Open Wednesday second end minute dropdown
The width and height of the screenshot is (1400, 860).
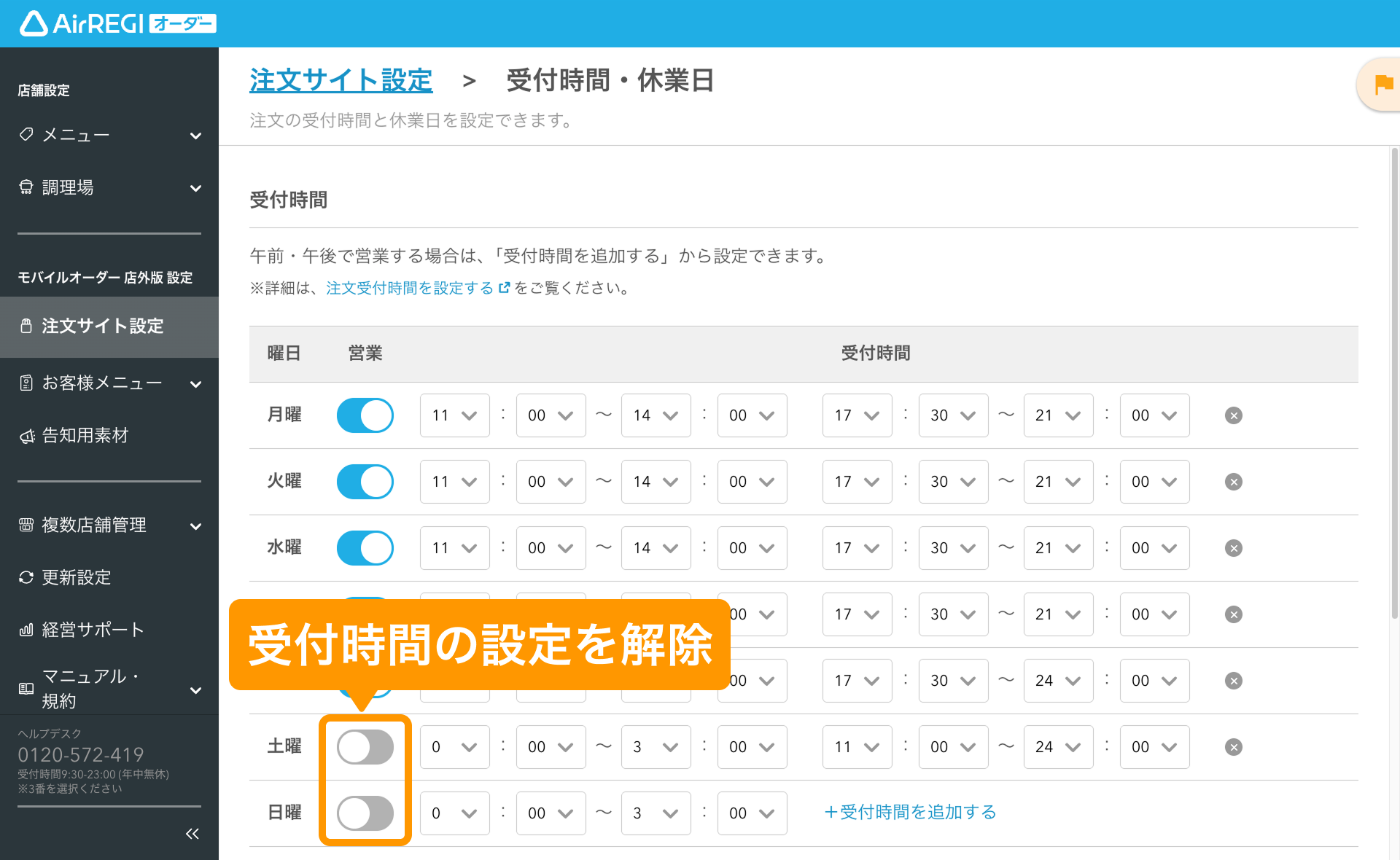(x=1155, y=548)
